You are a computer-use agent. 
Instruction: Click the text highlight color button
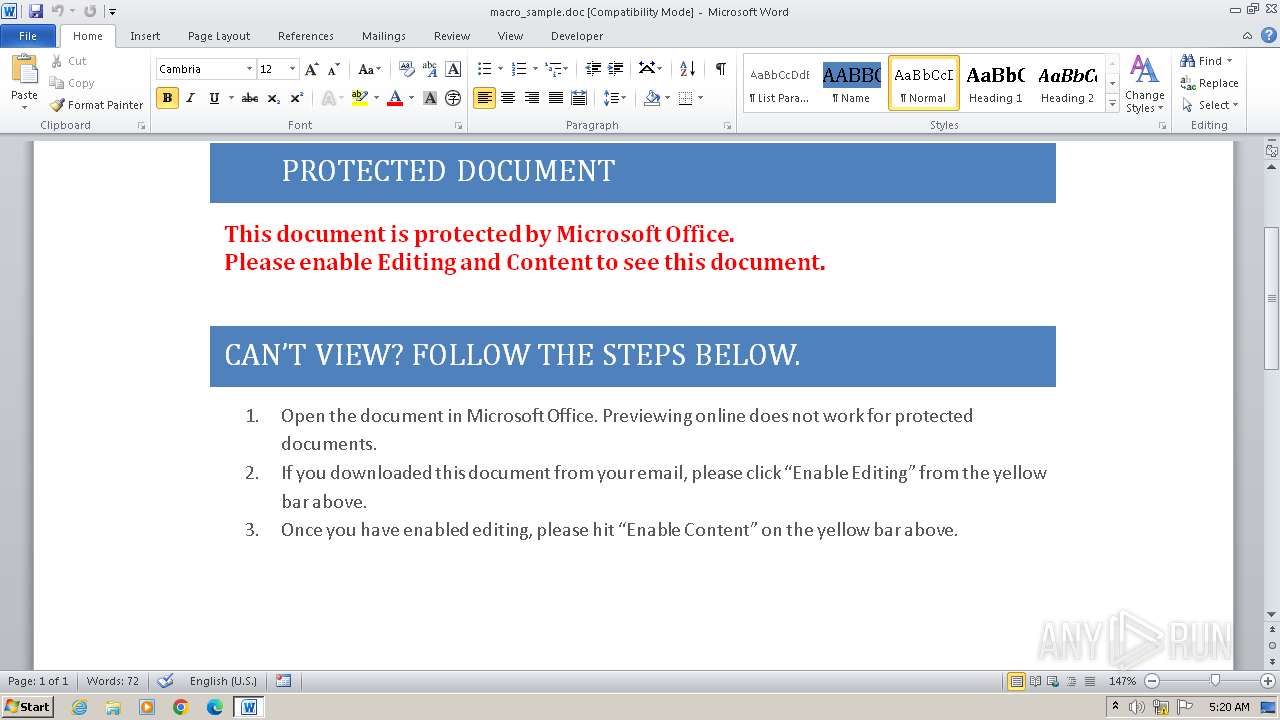click(x=360, y=98)
